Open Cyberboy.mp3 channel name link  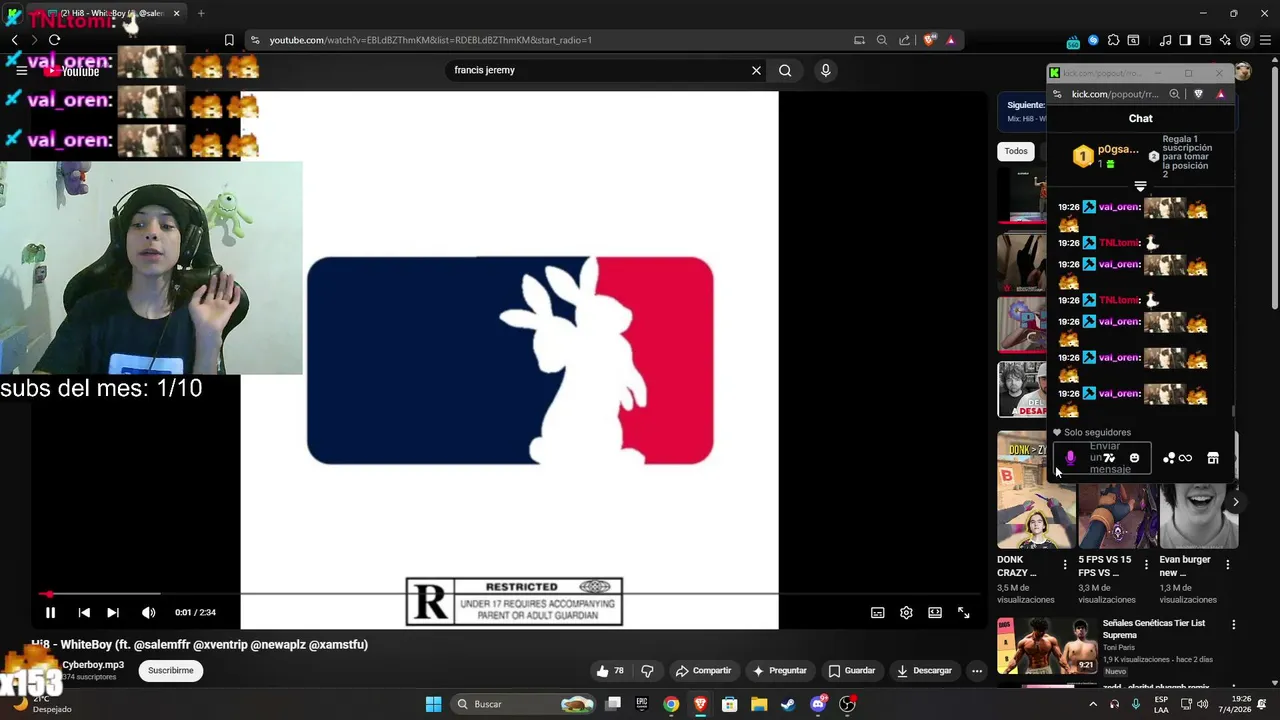tap(93, 665)
